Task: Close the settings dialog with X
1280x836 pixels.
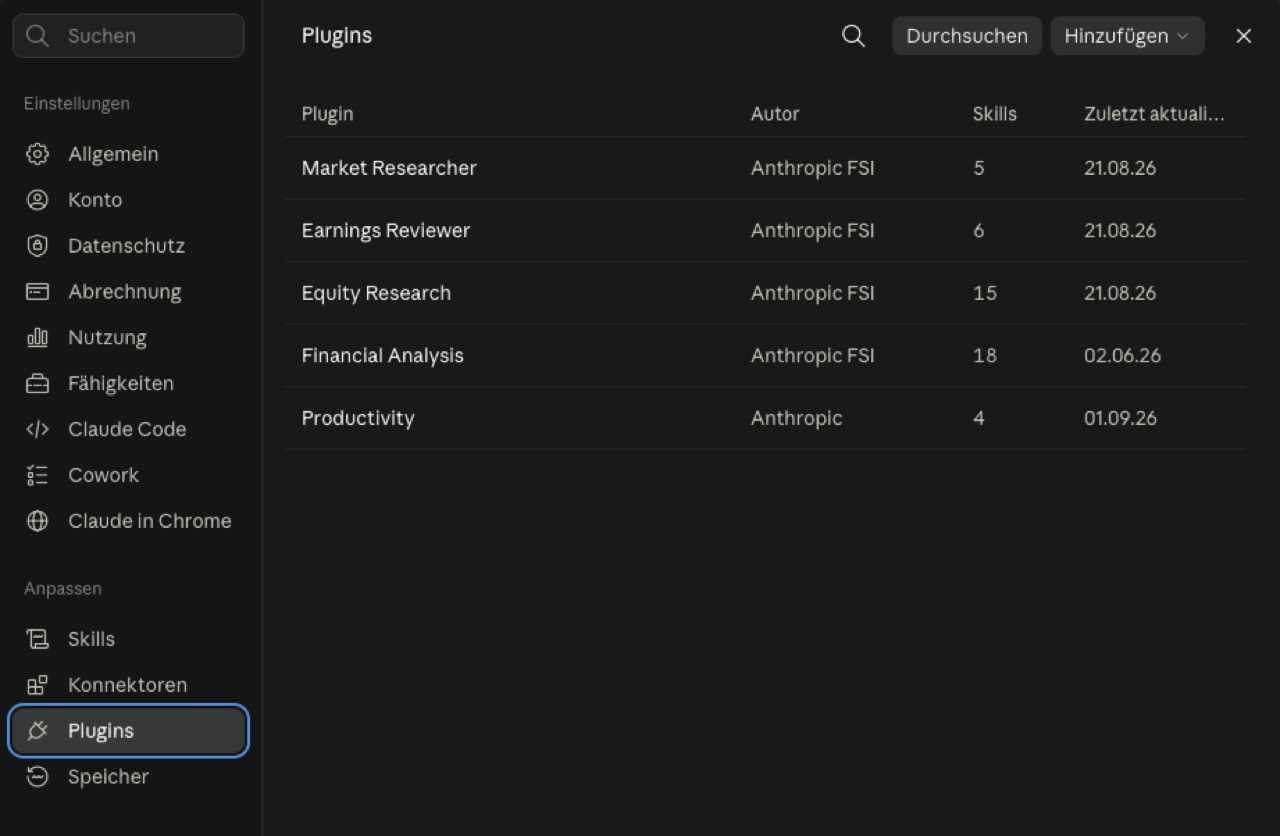Action: [1244, 36]
